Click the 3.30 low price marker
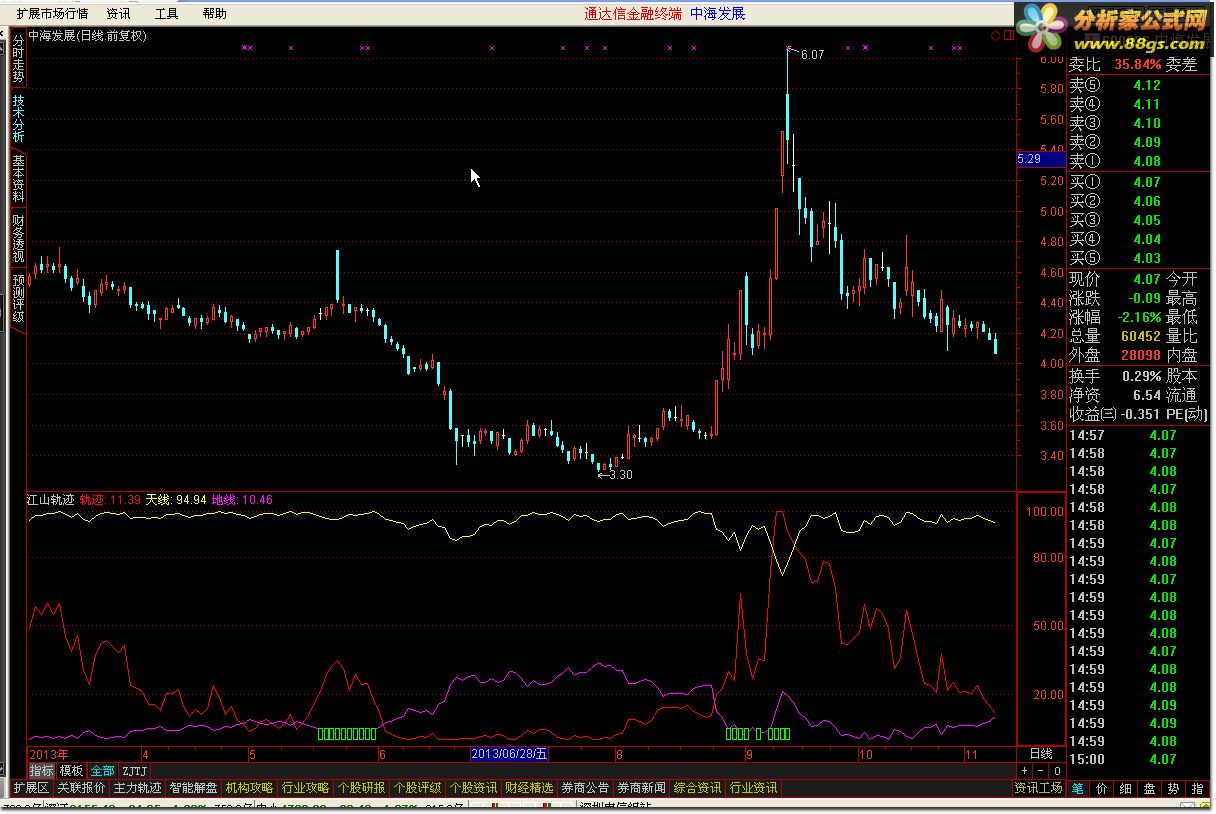Image resolution: width=1216 pixels, height=814 pixels. 620,474
